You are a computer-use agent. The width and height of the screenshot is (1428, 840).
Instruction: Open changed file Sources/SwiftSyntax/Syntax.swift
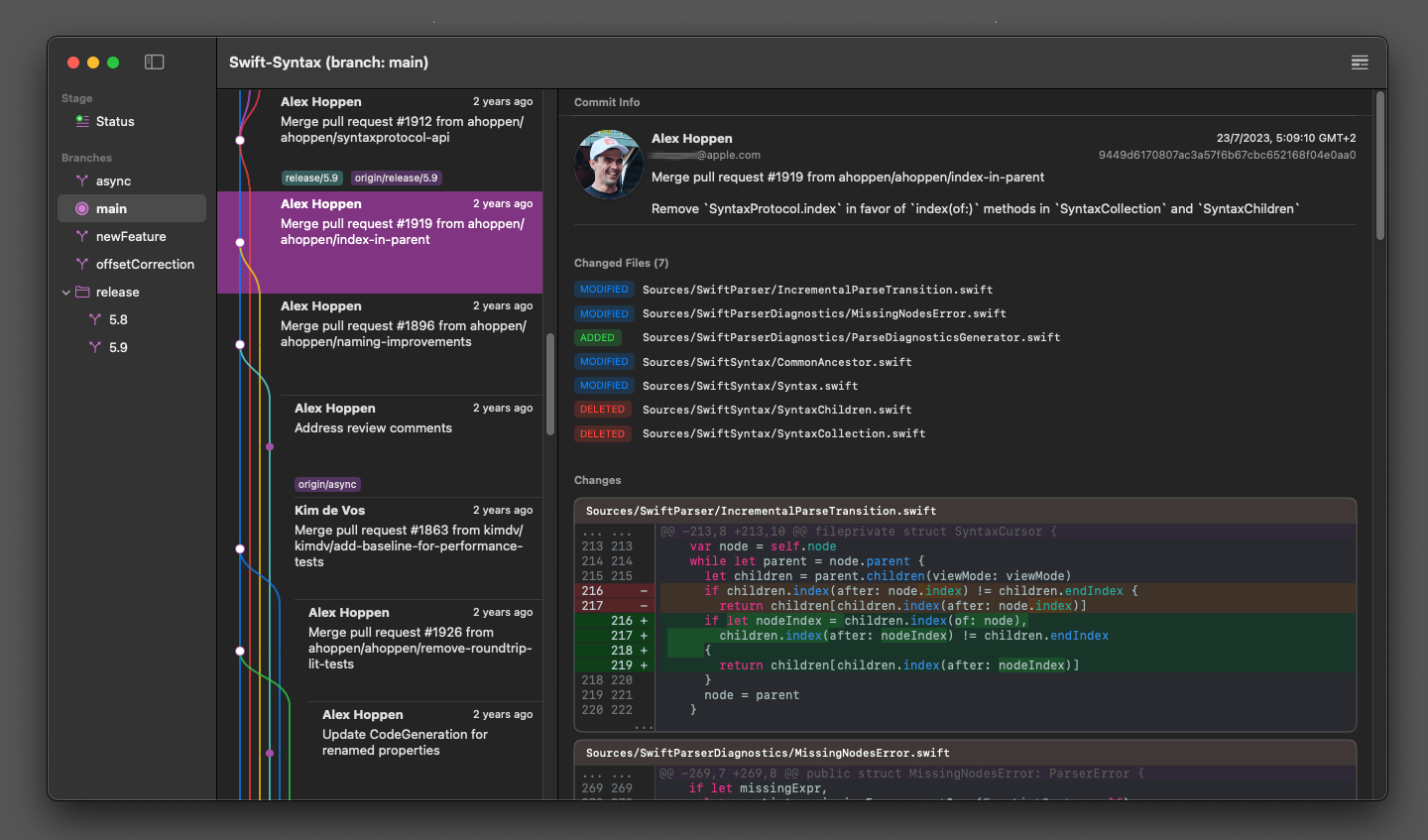pyautogui.click(x=750, y=386)
